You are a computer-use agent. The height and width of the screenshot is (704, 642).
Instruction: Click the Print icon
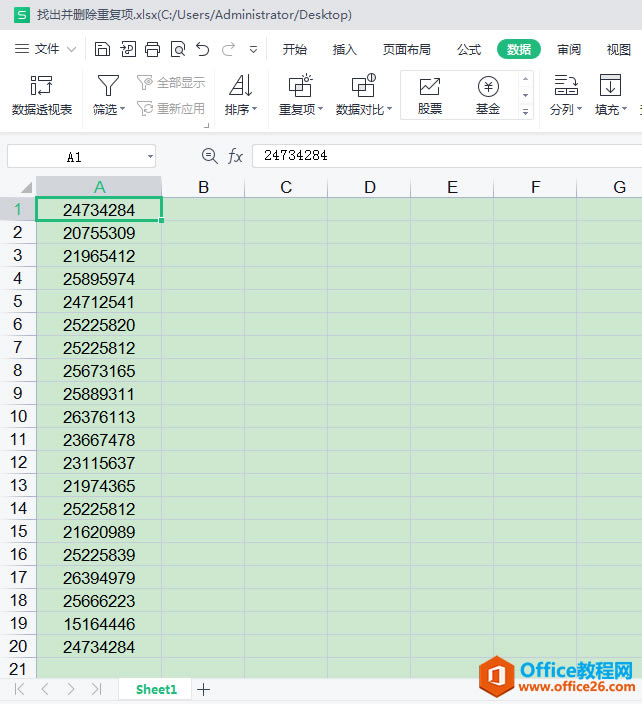point(152,49)
